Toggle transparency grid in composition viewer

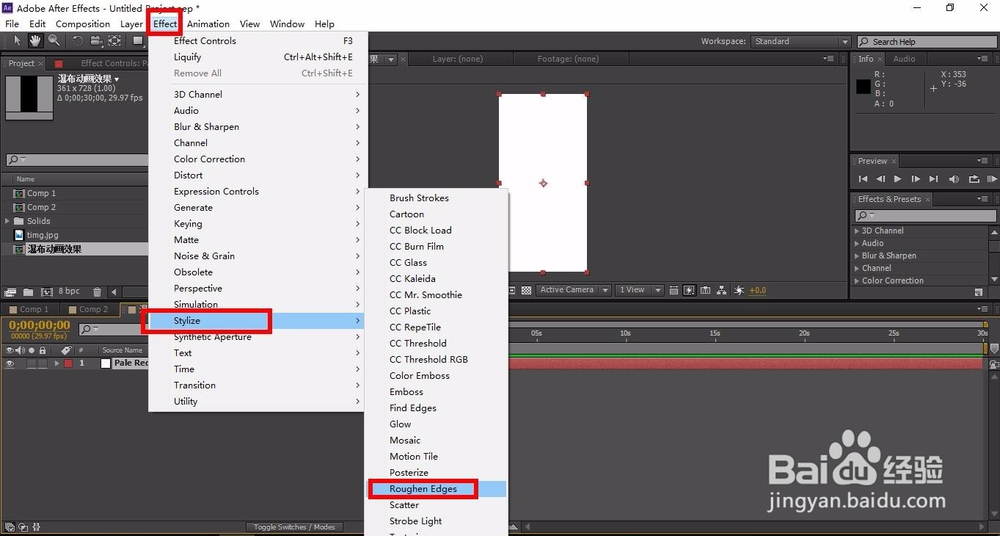click(x=526, y=290)
